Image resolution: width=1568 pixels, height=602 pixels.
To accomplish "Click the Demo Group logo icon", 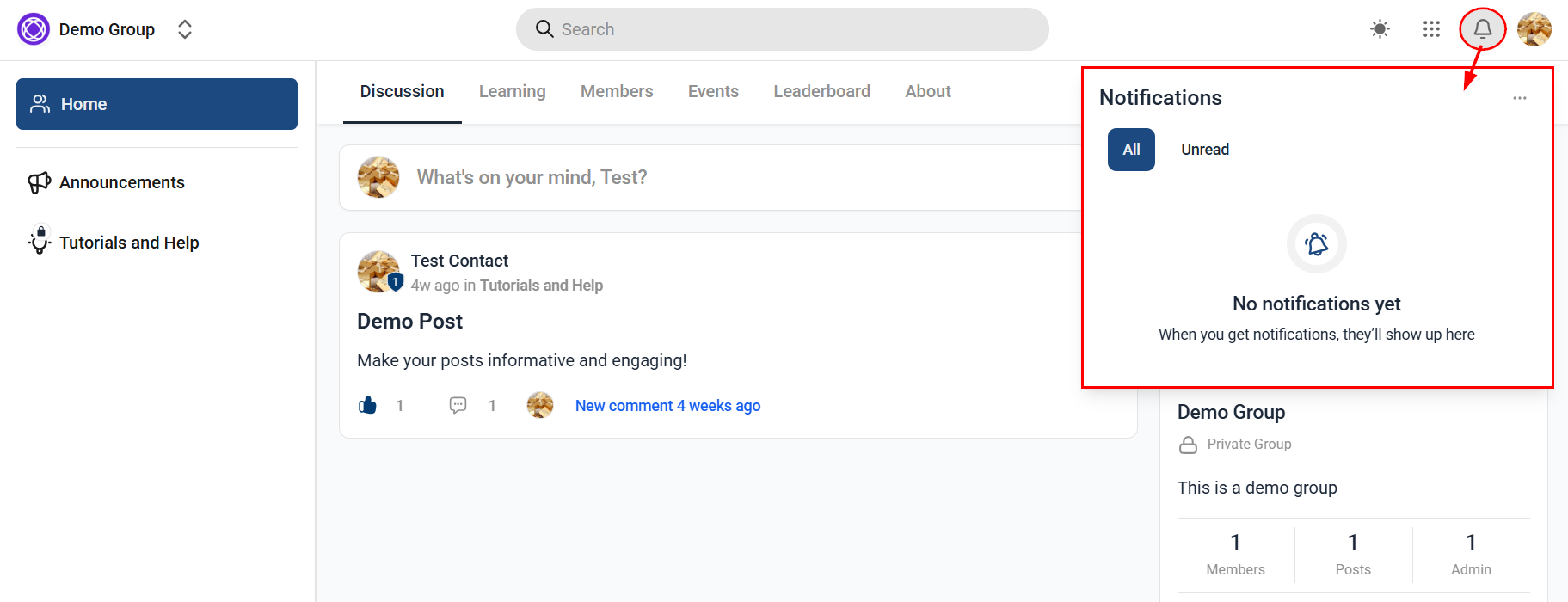I will pos(34,29).
